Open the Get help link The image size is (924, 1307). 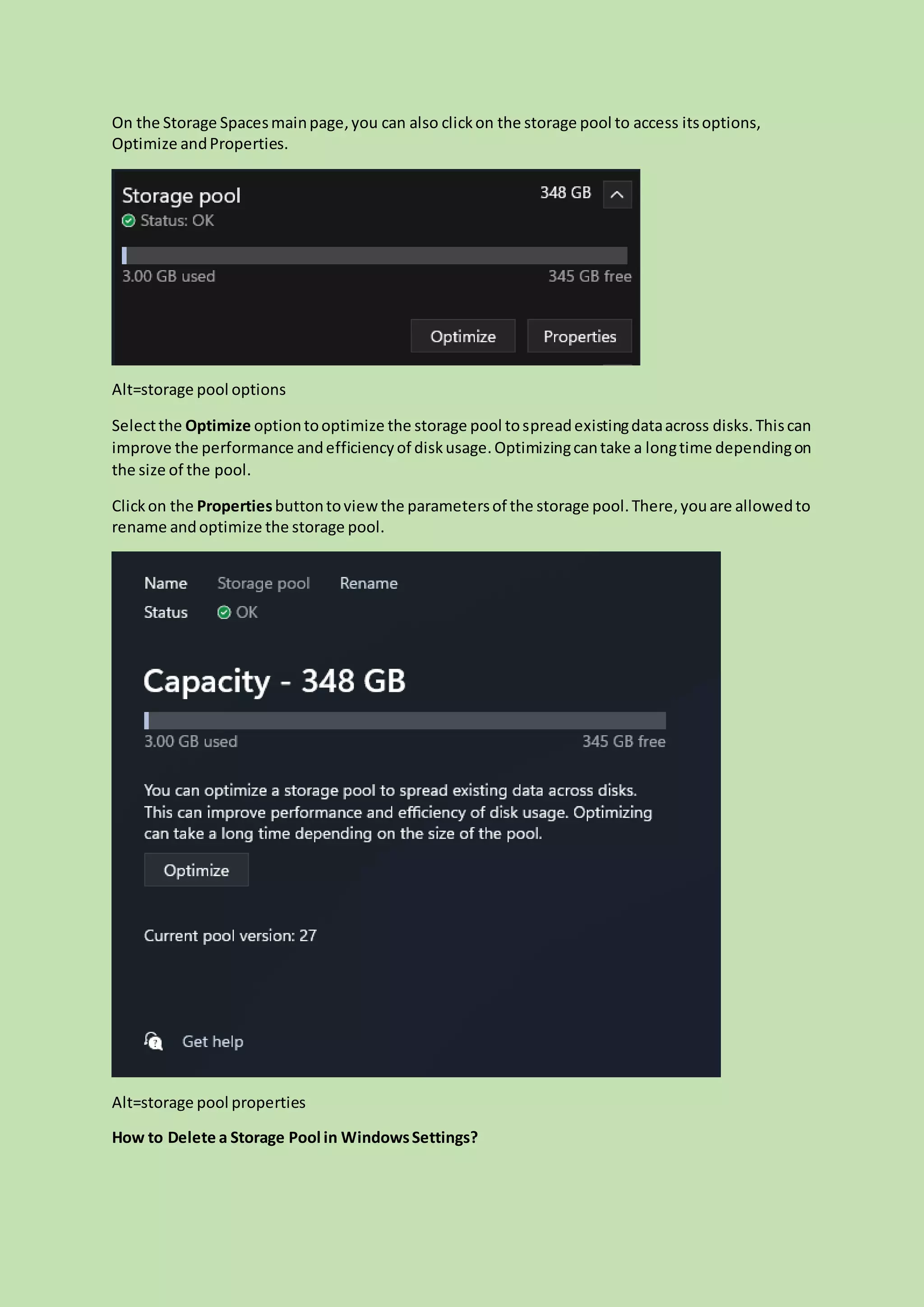click(x=212, y=1042)
